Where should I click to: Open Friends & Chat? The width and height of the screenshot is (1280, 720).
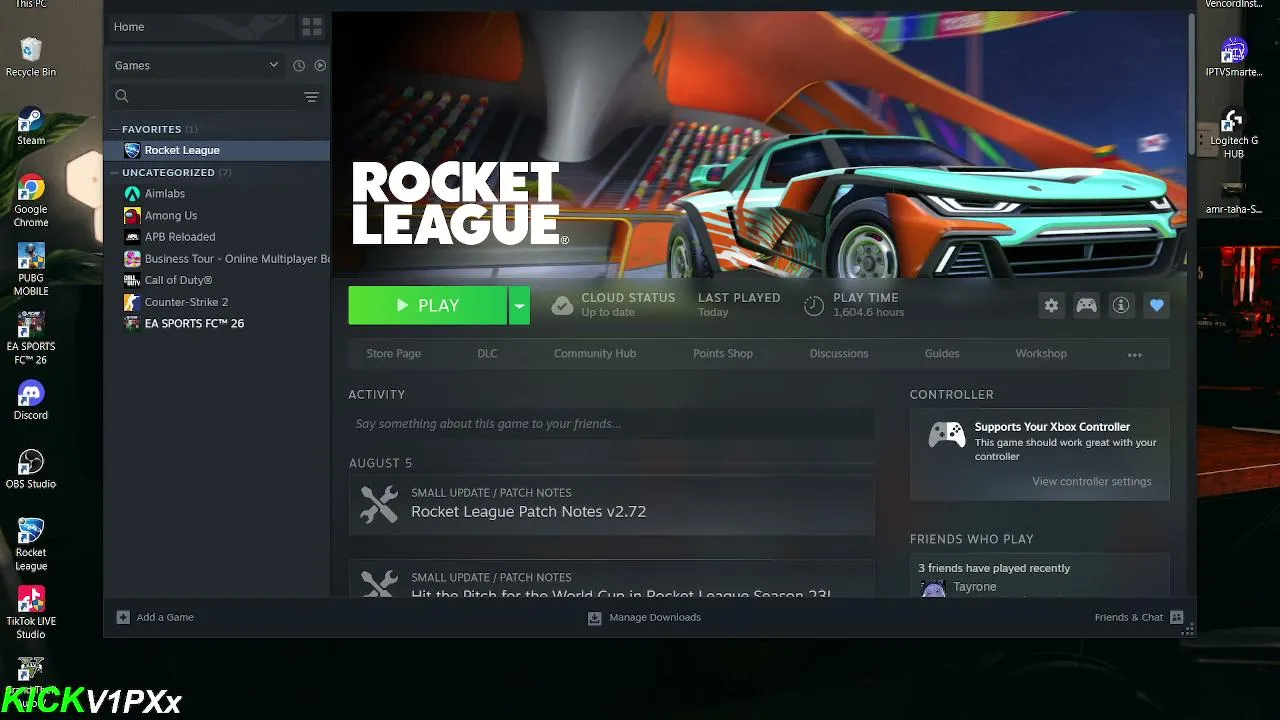(x=1139, y=618)
